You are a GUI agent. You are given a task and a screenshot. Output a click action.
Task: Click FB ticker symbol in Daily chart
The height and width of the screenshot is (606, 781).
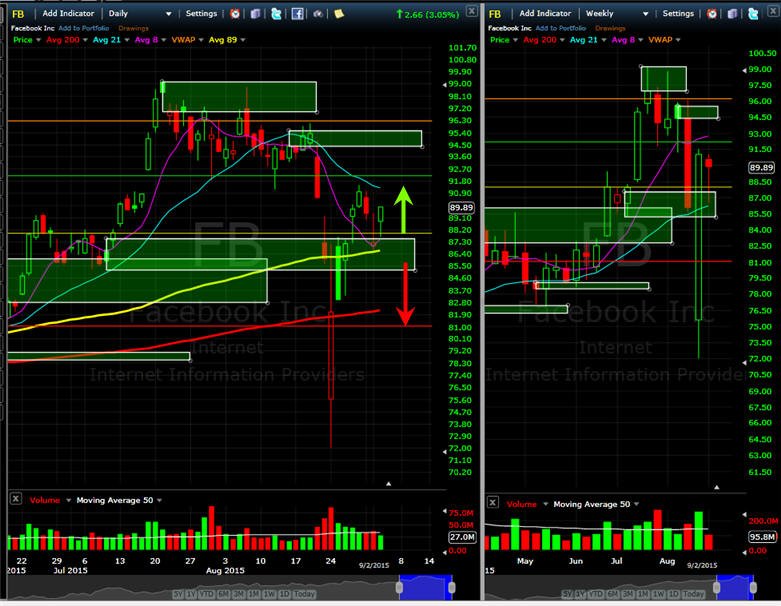(18, 14)
